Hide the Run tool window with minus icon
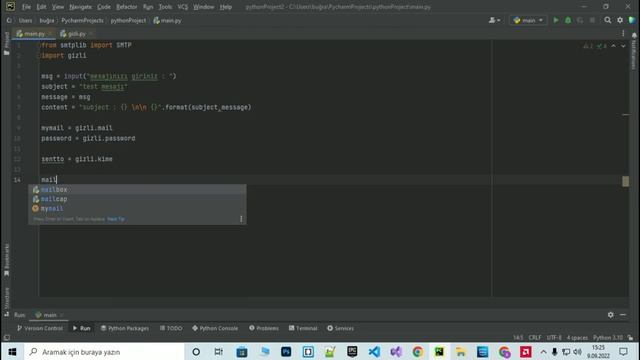640x360 pixels. 623,315
